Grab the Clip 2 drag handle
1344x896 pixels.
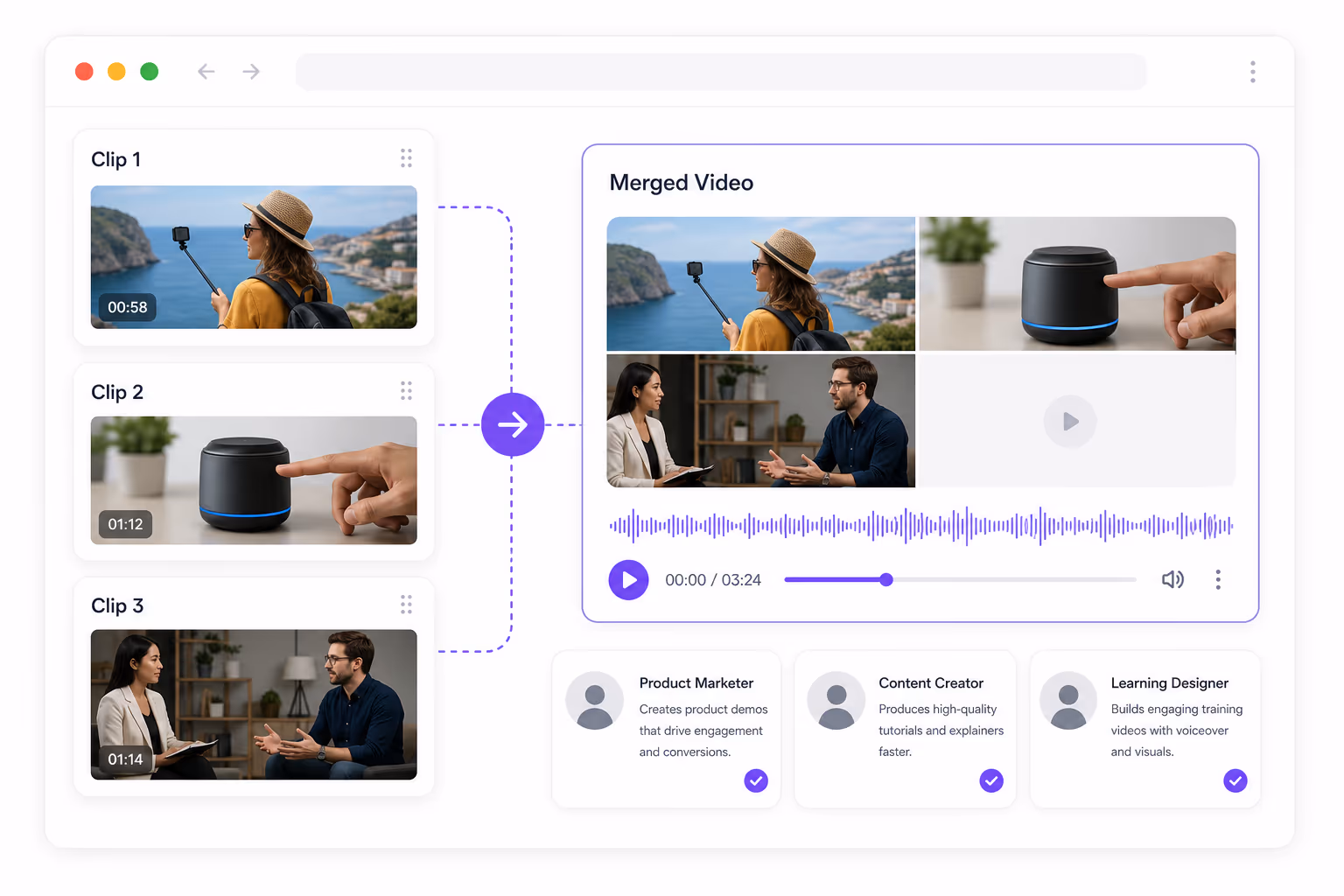[x=406, y=390]
